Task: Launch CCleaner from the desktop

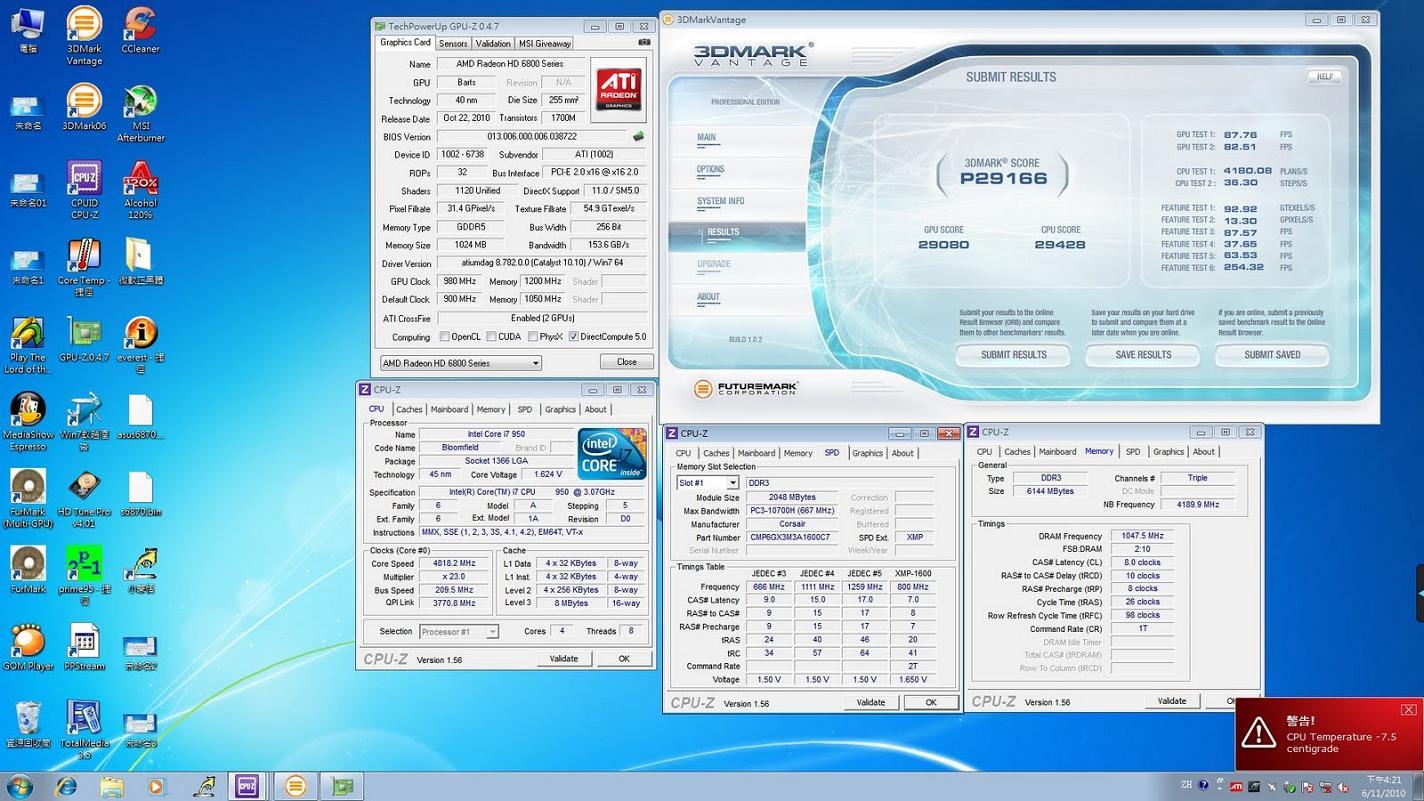Action: pos(140,30)
